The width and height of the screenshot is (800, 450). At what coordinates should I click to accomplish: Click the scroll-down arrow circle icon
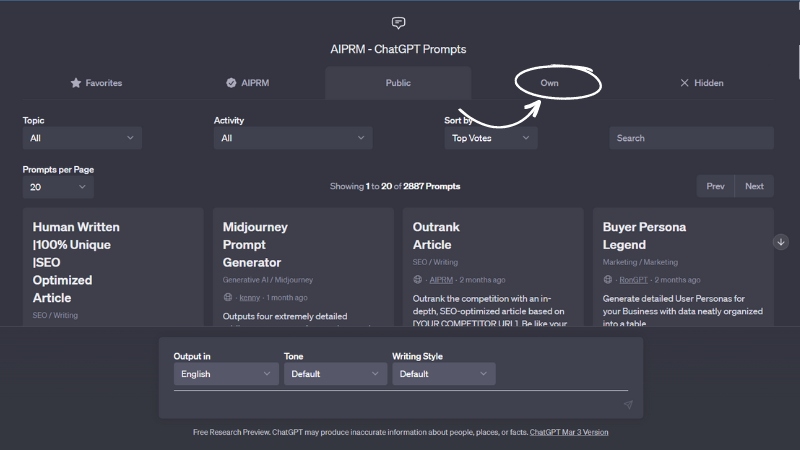point(781,242)
